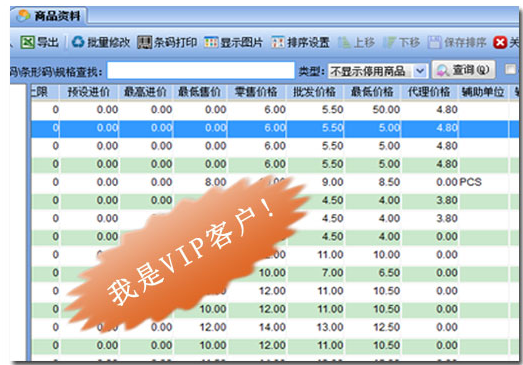Viewport: 523px width, 365px height.
Task: Click the 7.00 cell in 批发价格 column
Action: pyautogui.click(x=315, y=273)
